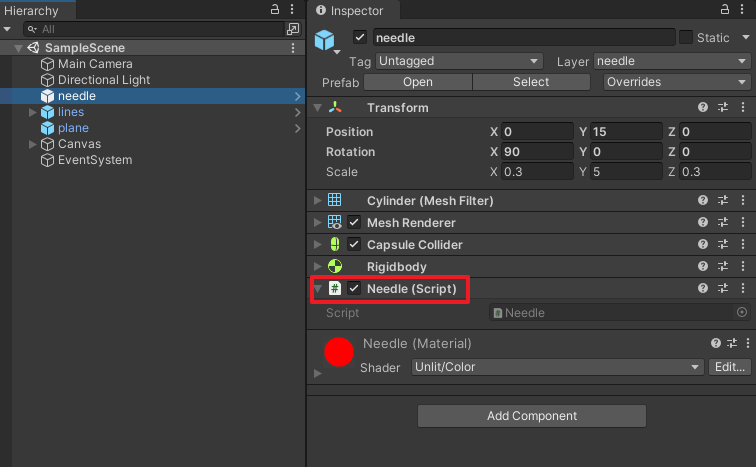This screenshot has height=467, width=756.
Task: Open Script object picker circle
Action: pyautogui.click(x=742, y=312)
